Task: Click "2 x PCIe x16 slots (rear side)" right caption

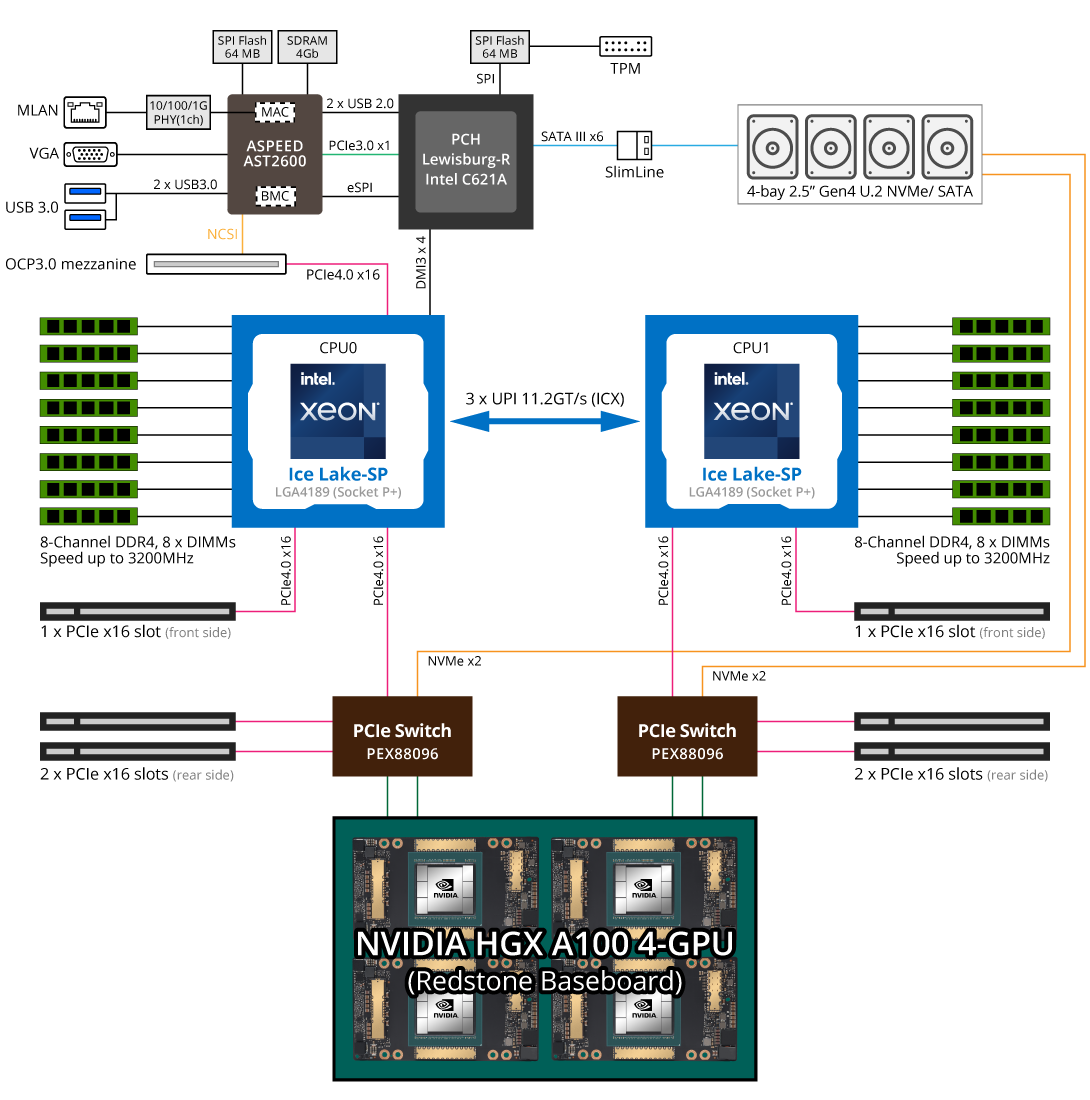Action: point(951,774)
